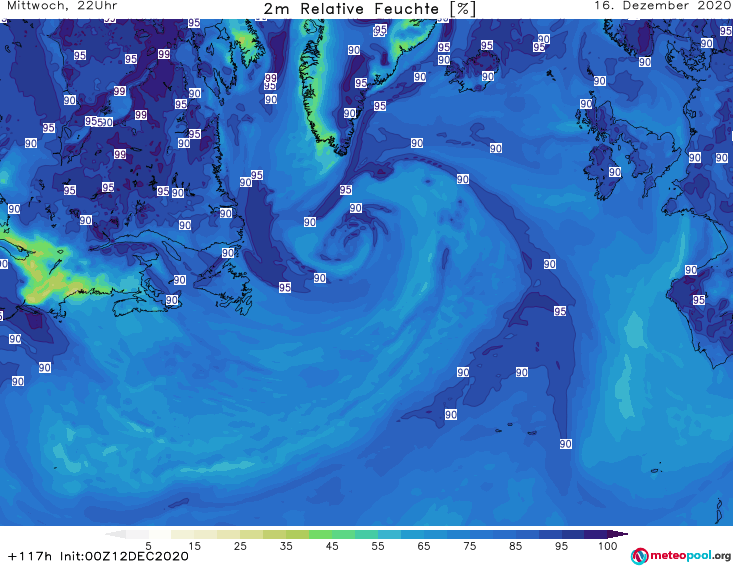Click the 'Init:00Z12DEC2020' run label
Viewport: 733px width, 566px height.
124,556
